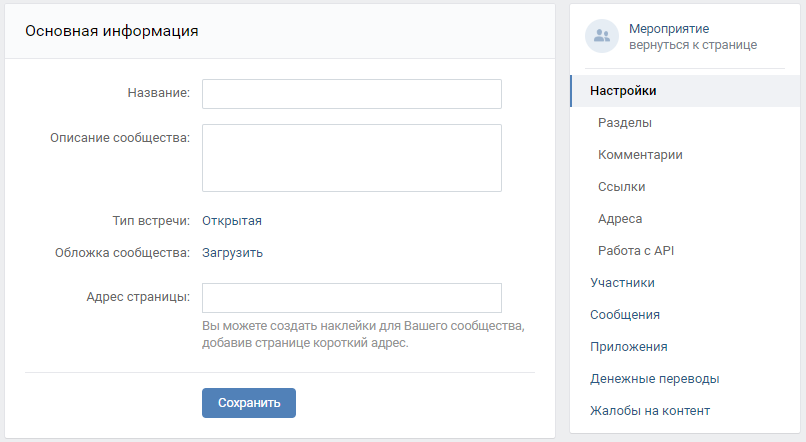This screenshot has height=442, width=806.
Task: Click the Адрес страницы input field
Action: [x=351, y=298]
